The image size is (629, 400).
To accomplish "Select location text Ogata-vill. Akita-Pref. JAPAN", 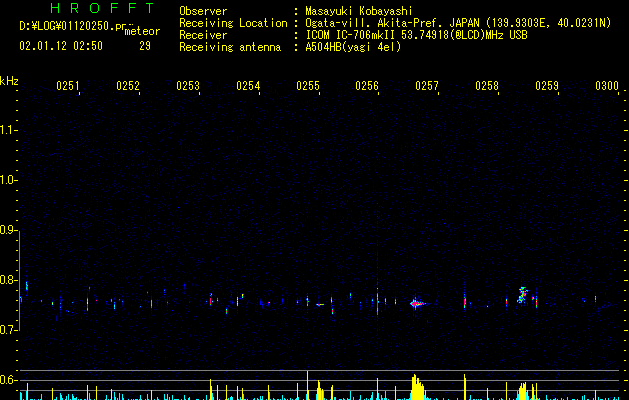I will [392, 23].
